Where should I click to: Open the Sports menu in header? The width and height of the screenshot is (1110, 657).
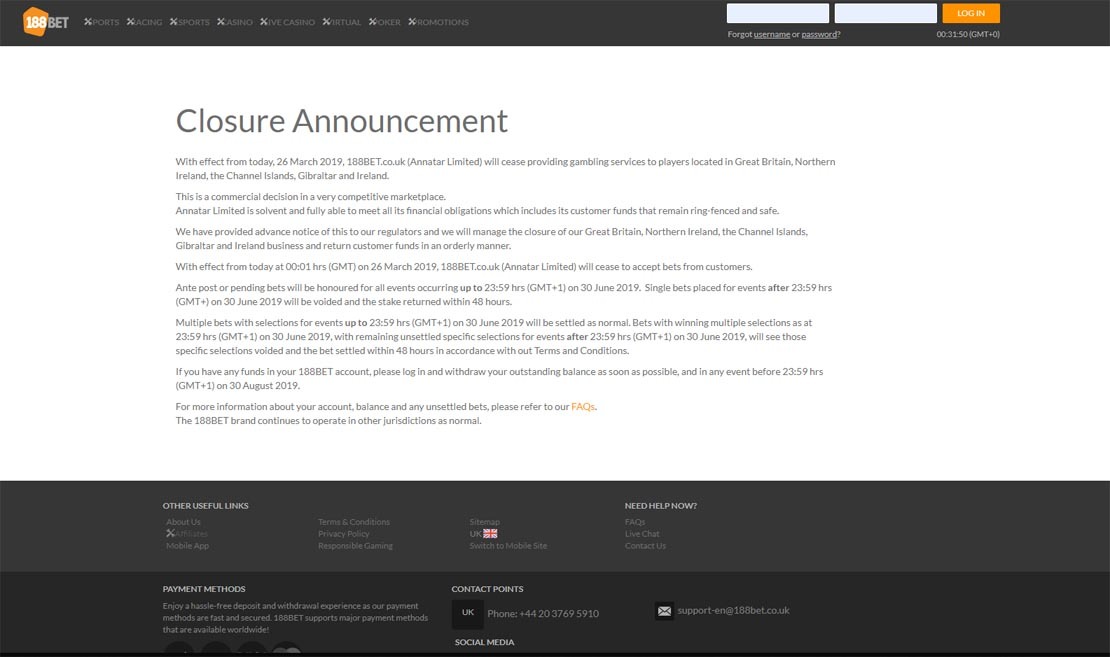tap(101, 22)
